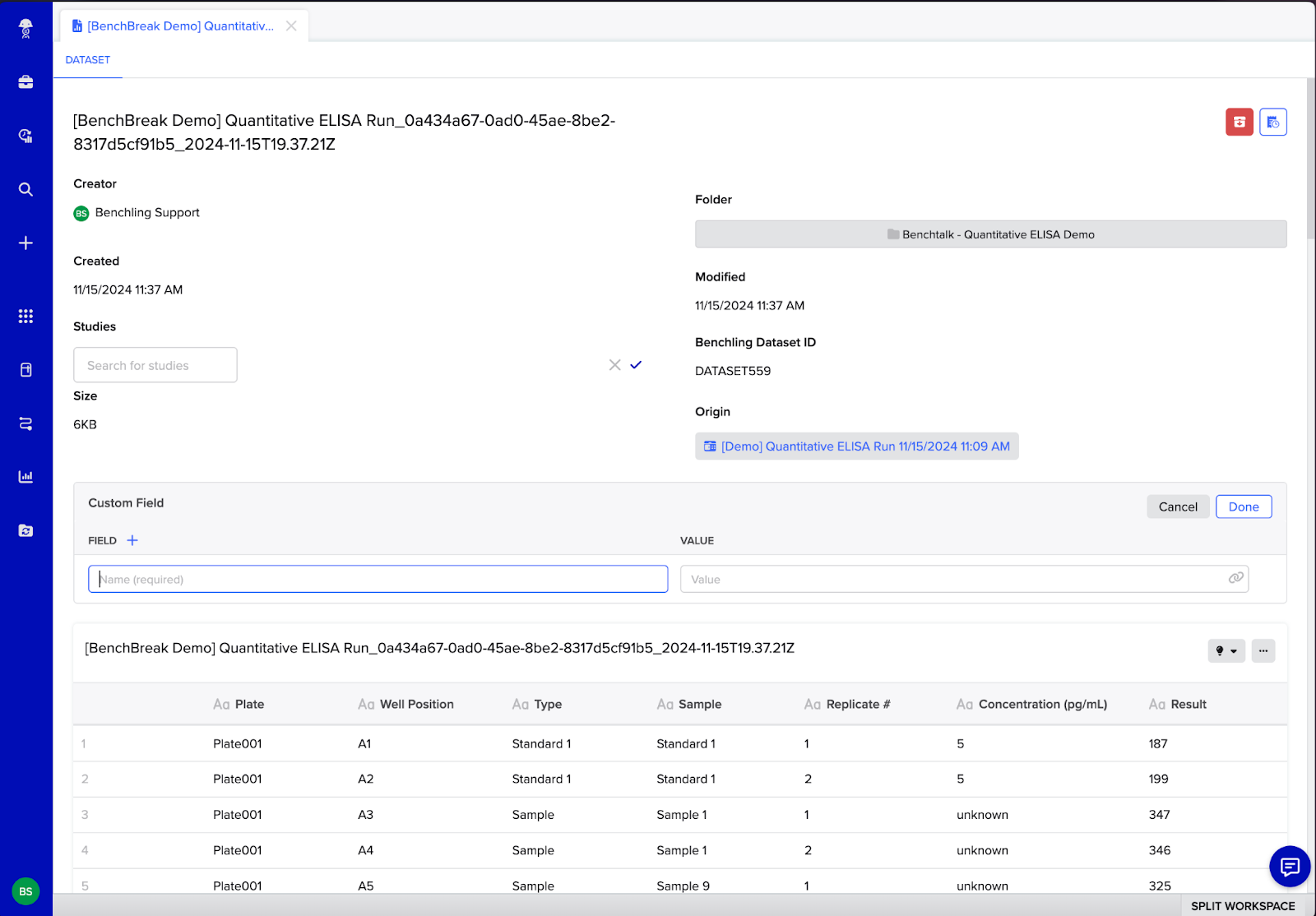Confirm studies selection with blue checkmark
The height and width of the screenshot is (916, 1316).
point(636,364)
